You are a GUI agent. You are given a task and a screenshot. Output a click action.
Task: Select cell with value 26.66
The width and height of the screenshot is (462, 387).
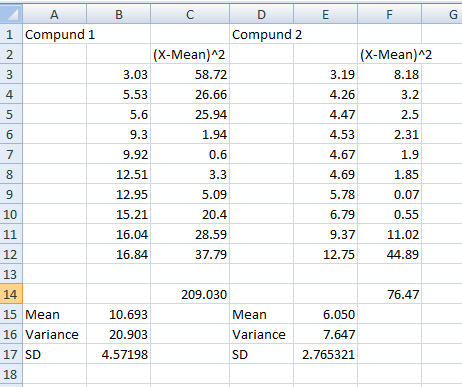(x=190, y=94)
